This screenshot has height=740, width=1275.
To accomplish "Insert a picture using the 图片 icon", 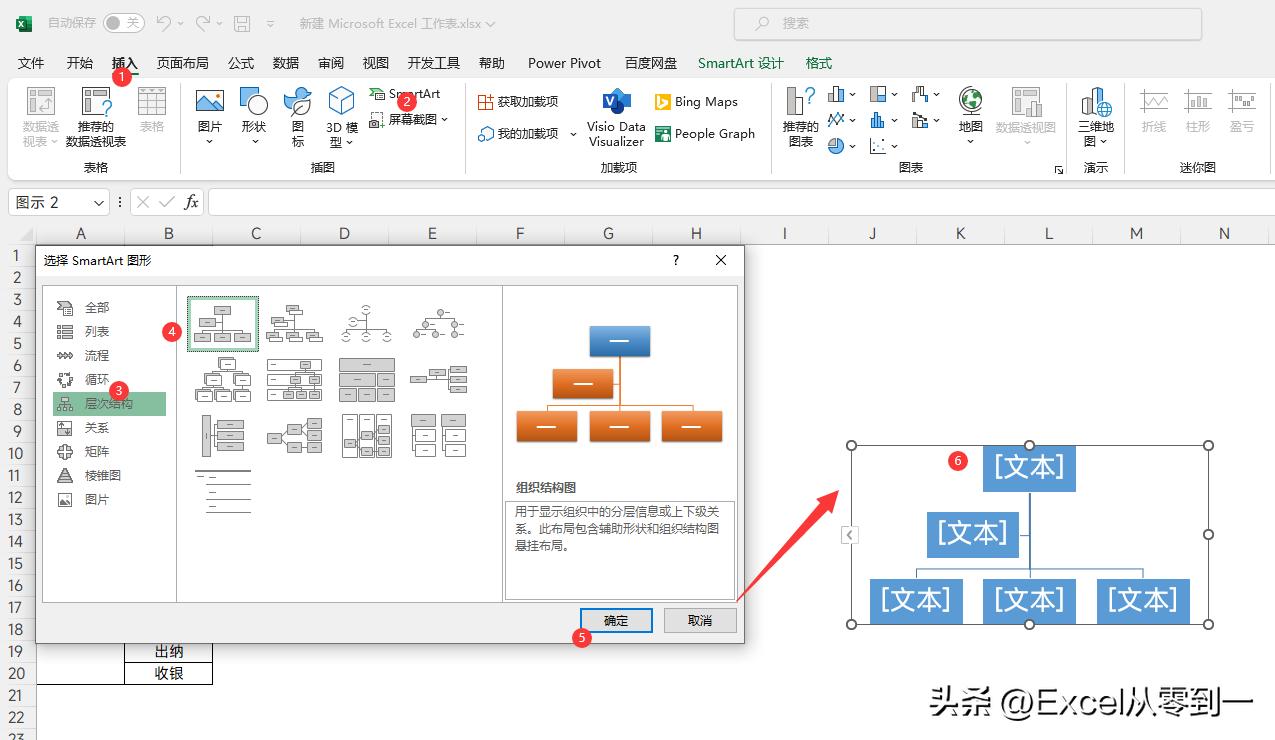I will (208, 110).
